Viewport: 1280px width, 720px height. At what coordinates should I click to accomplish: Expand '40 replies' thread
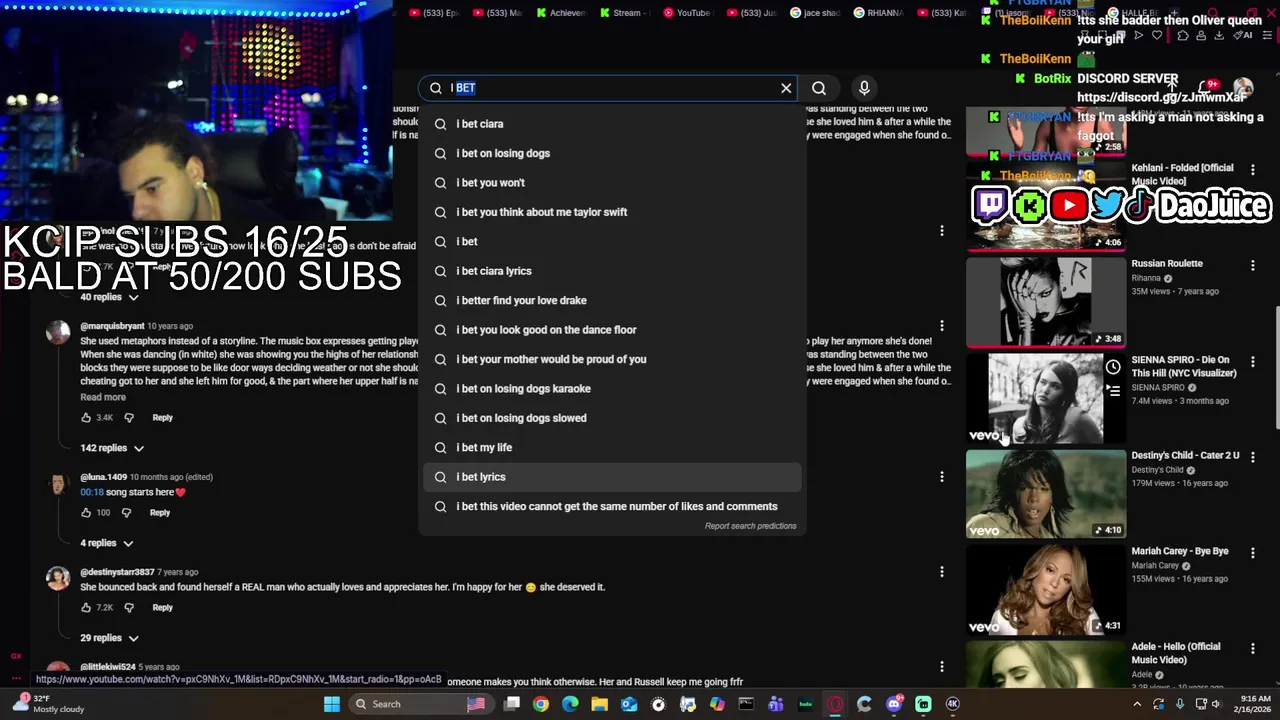tap(109, 297)
